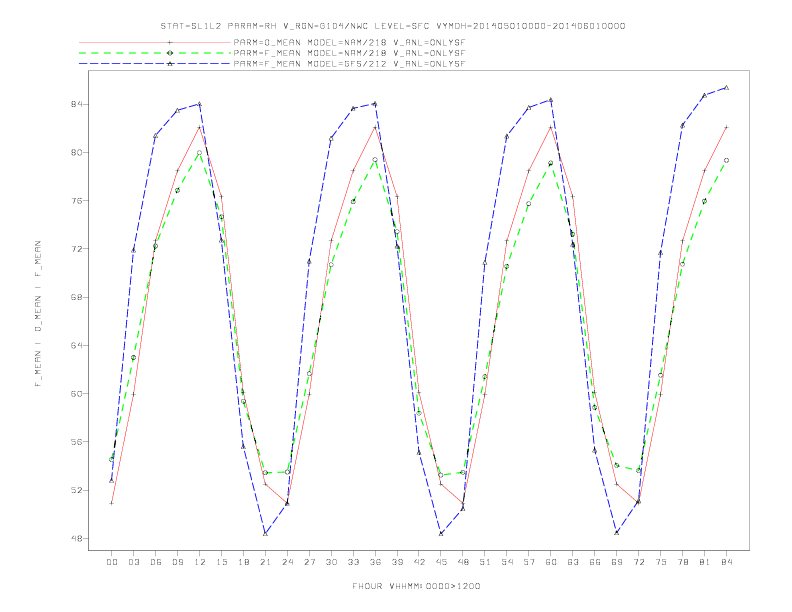Click x-axis forecast hour label 75
This screenshot has height=612, width=792.
click(x=661, y=562)
